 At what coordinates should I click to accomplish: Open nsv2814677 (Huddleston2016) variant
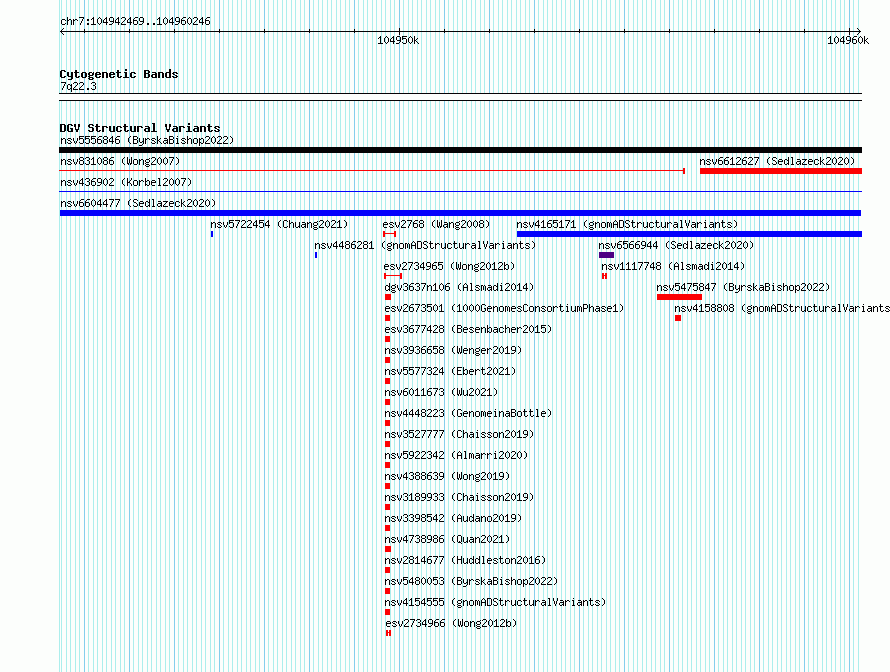[x=465, y=560]
